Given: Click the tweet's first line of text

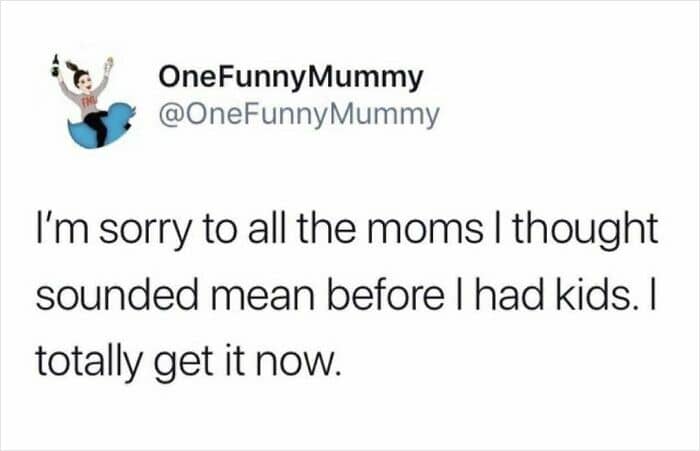Looking at the screenshot, I should (x=347, y=231).
